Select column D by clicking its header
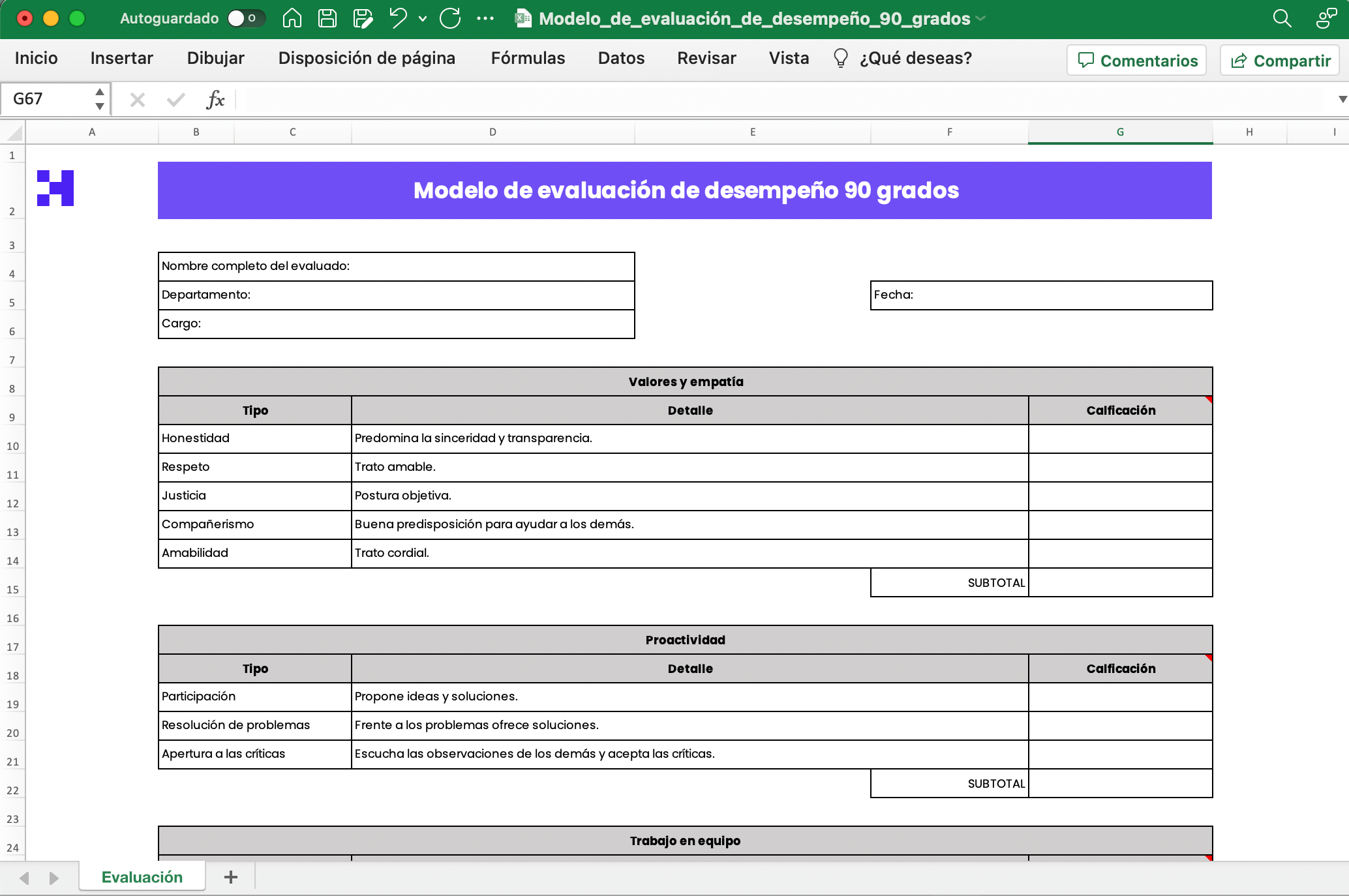1349x896 pixels. [x=493, y=132]
